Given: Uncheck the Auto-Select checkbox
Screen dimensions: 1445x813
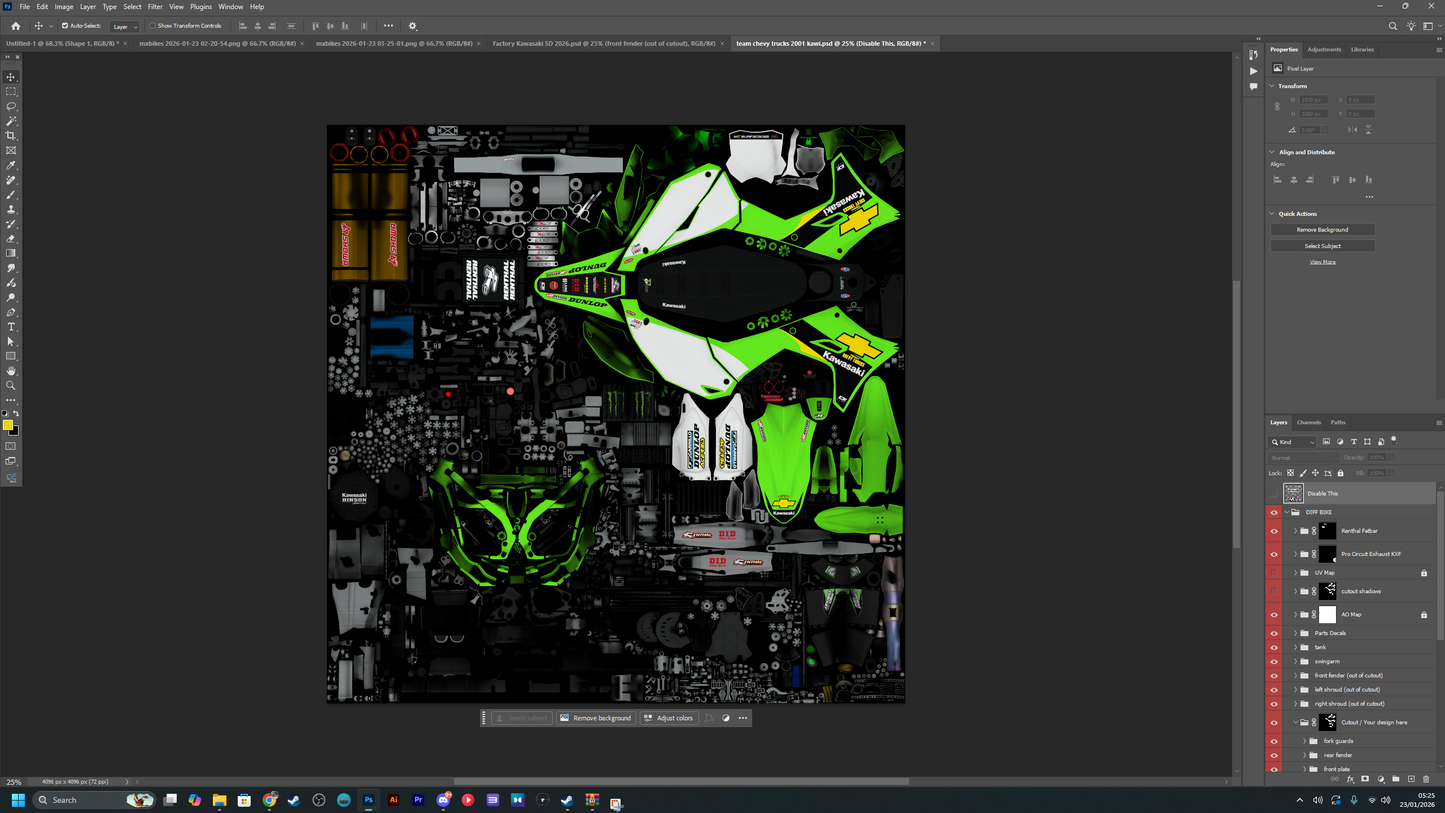Looking at the screenshot, I should click(x=65, y=26).
